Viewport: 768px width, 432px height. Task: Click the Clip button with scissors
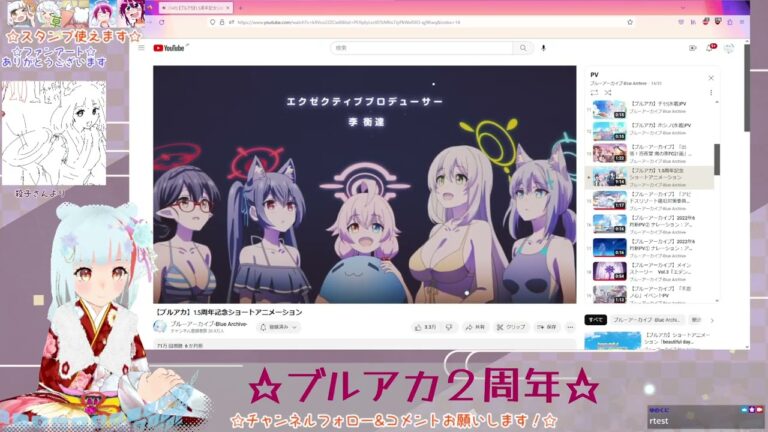click(511, 327)
